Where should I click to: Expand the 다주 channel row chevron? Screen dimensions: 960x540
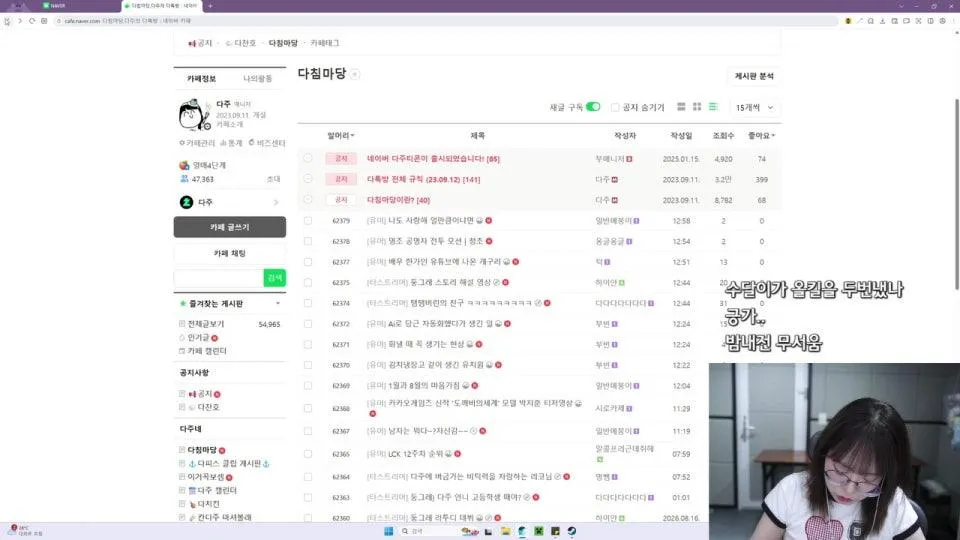point(276,202)
